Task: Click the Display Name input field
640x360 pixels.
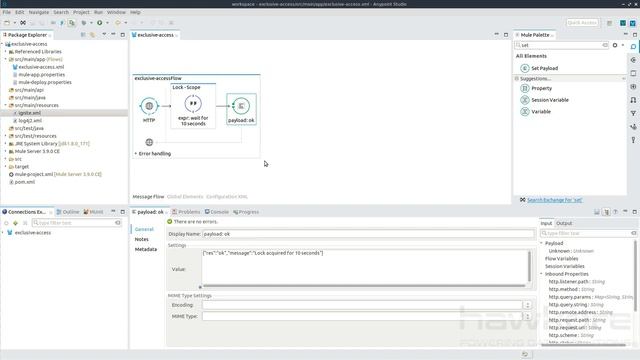Action: [x=368, y=234]
